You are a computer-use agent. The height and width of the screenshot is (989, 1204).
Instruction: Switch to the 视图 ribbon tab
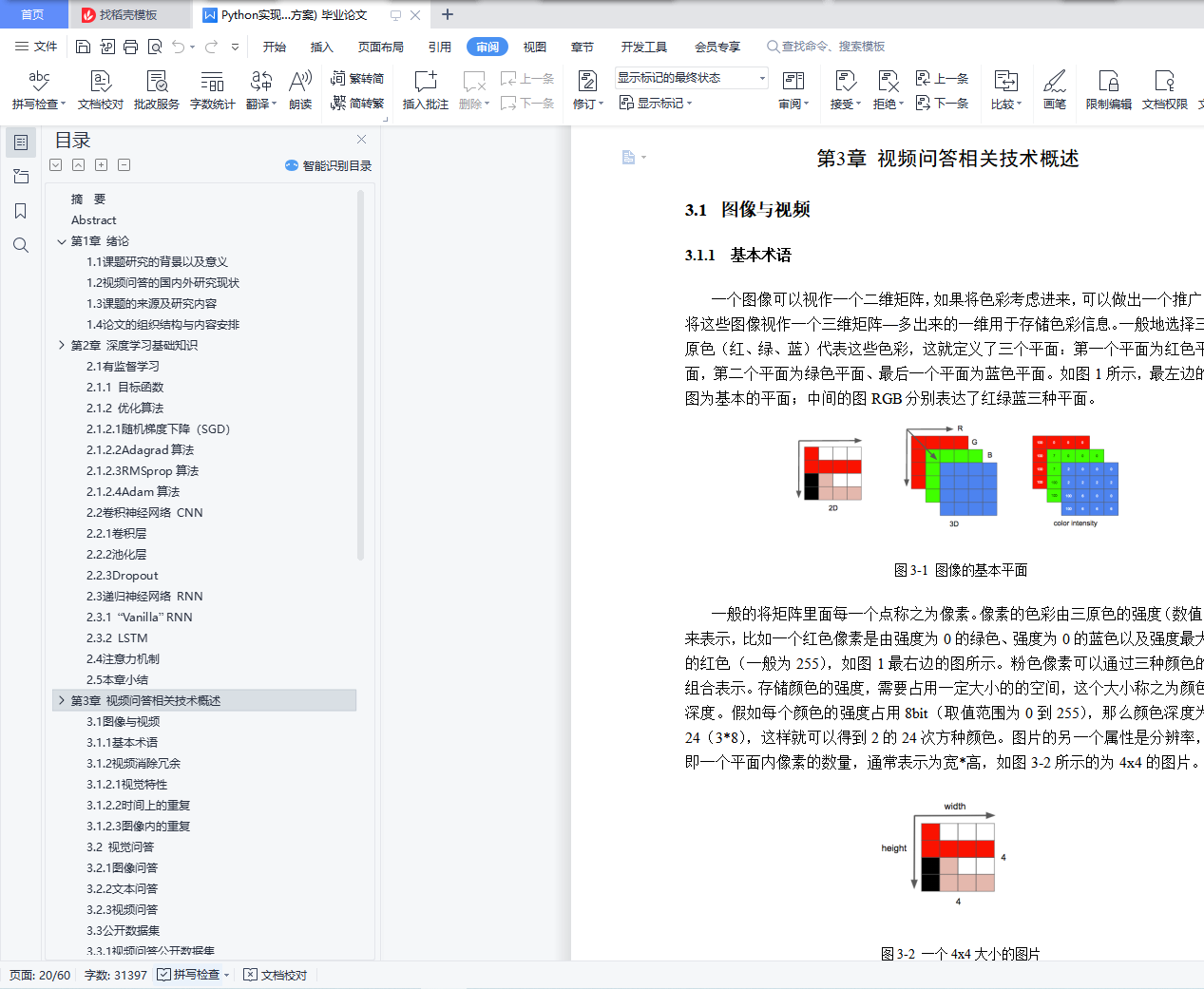tap(535, 47)
